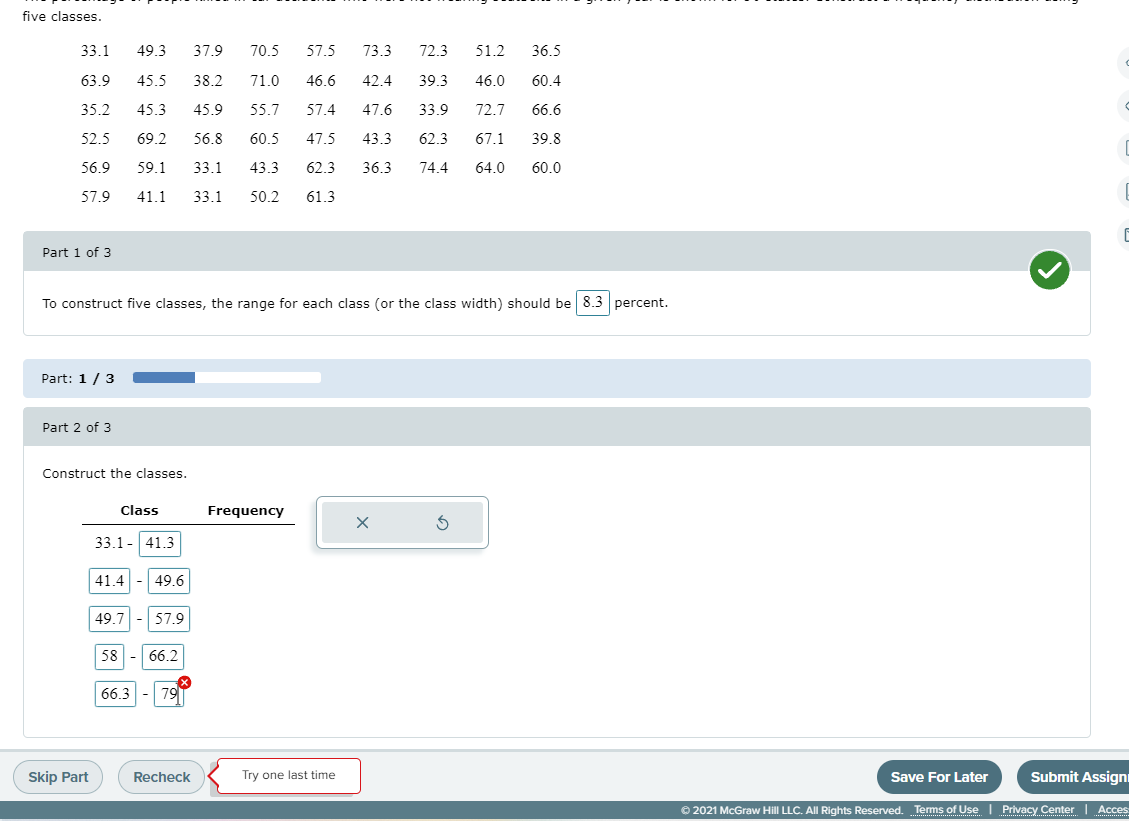
Task: Select the Try one last time prompt
Action: tap(287, 775)
